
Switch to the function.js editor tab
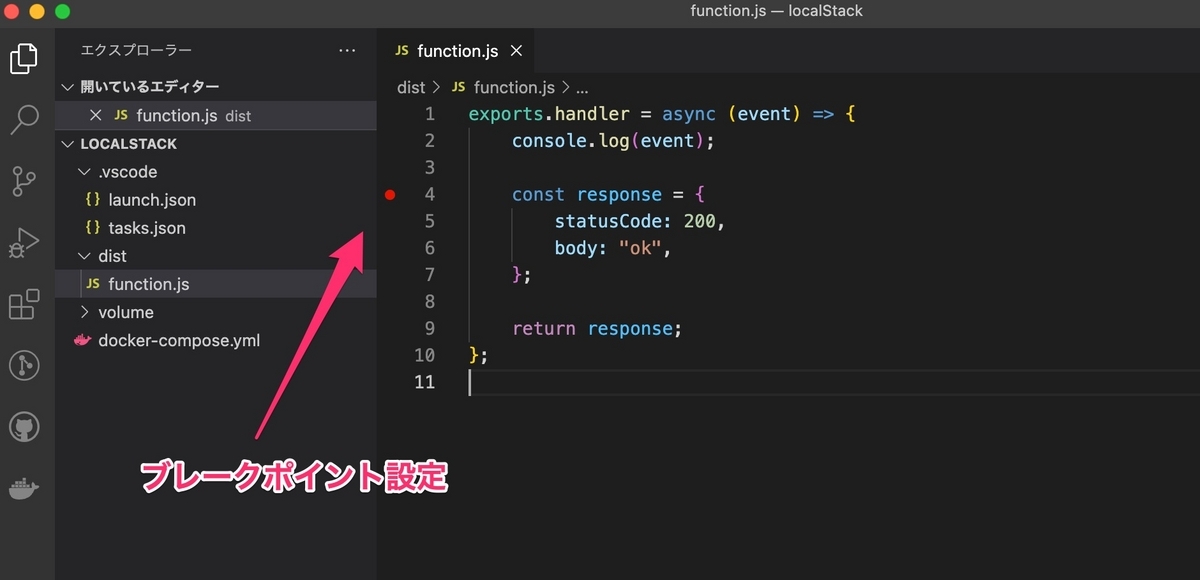[x=458, y=51]
